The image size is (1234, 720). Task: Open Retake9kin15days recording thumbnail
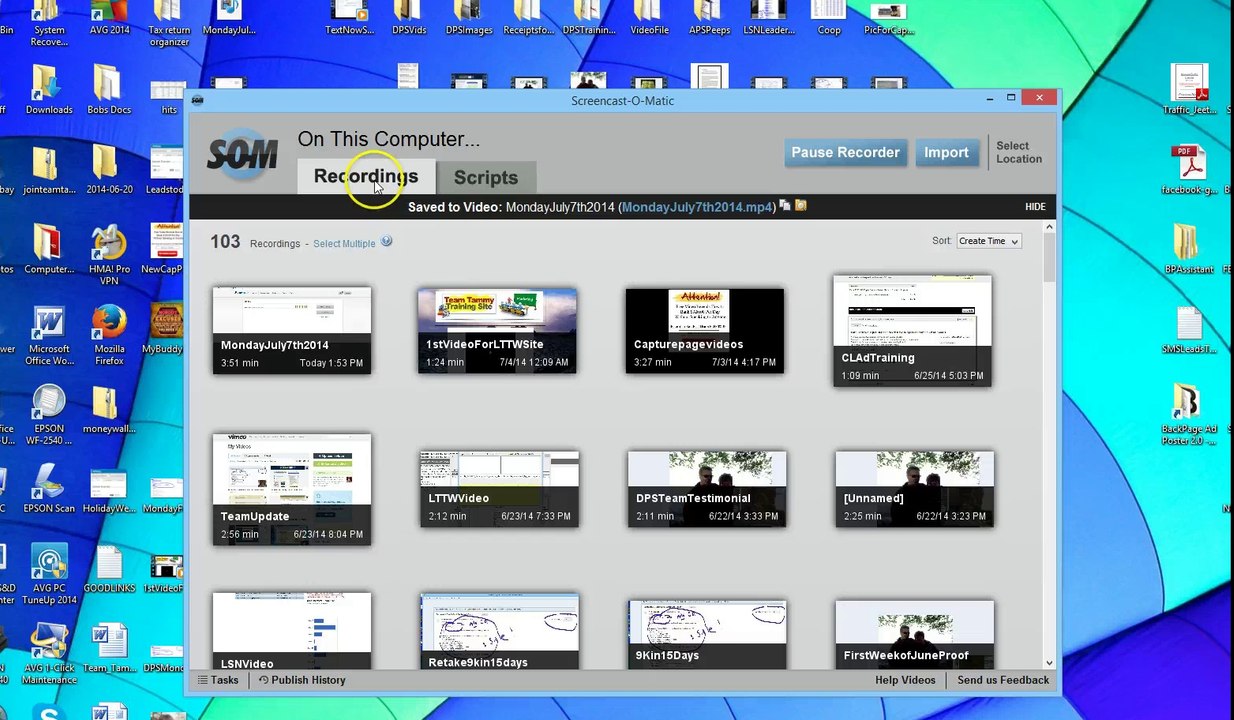pyautogui.click(x=499, y=631)
